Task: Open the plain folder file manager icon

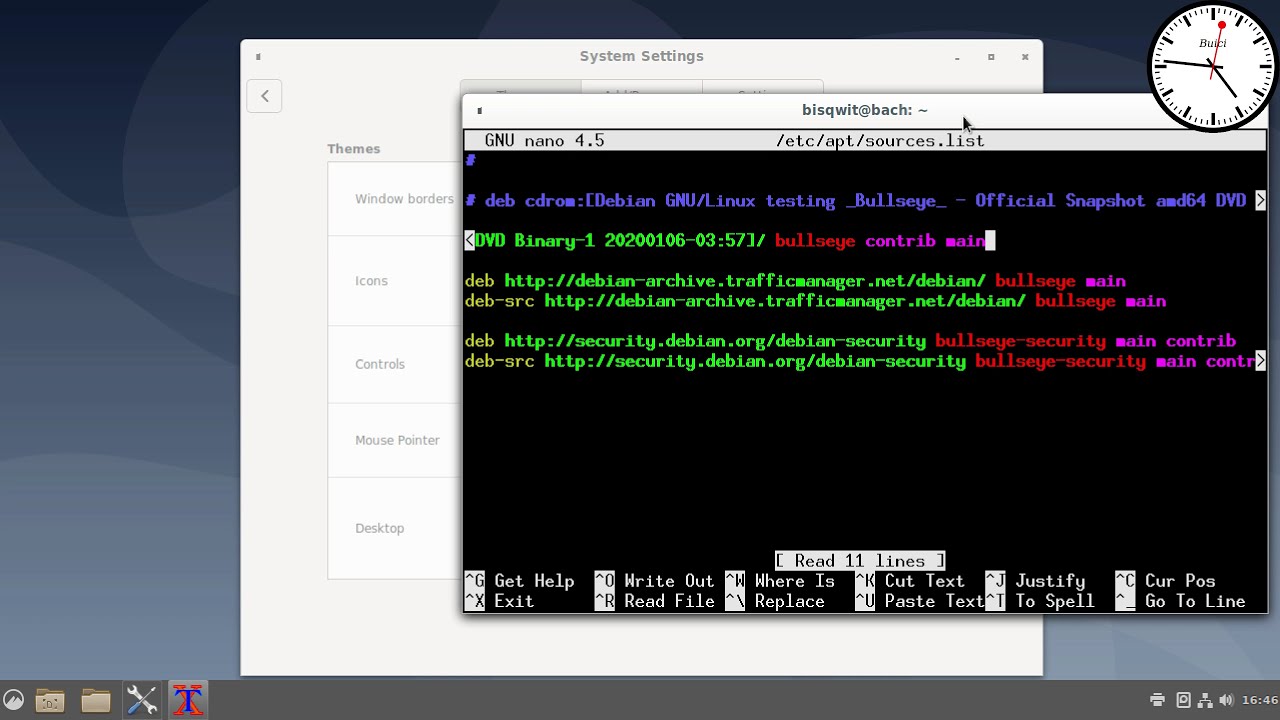Action: (x=96, y=700)
